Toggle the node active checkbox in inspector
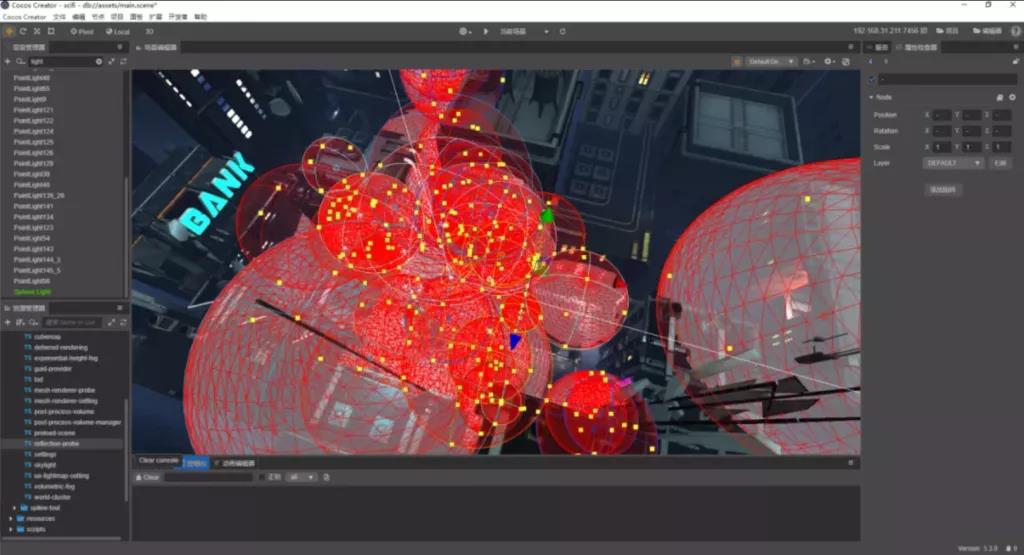Viewport: 1024px width, 555px height. click(872, 79)
